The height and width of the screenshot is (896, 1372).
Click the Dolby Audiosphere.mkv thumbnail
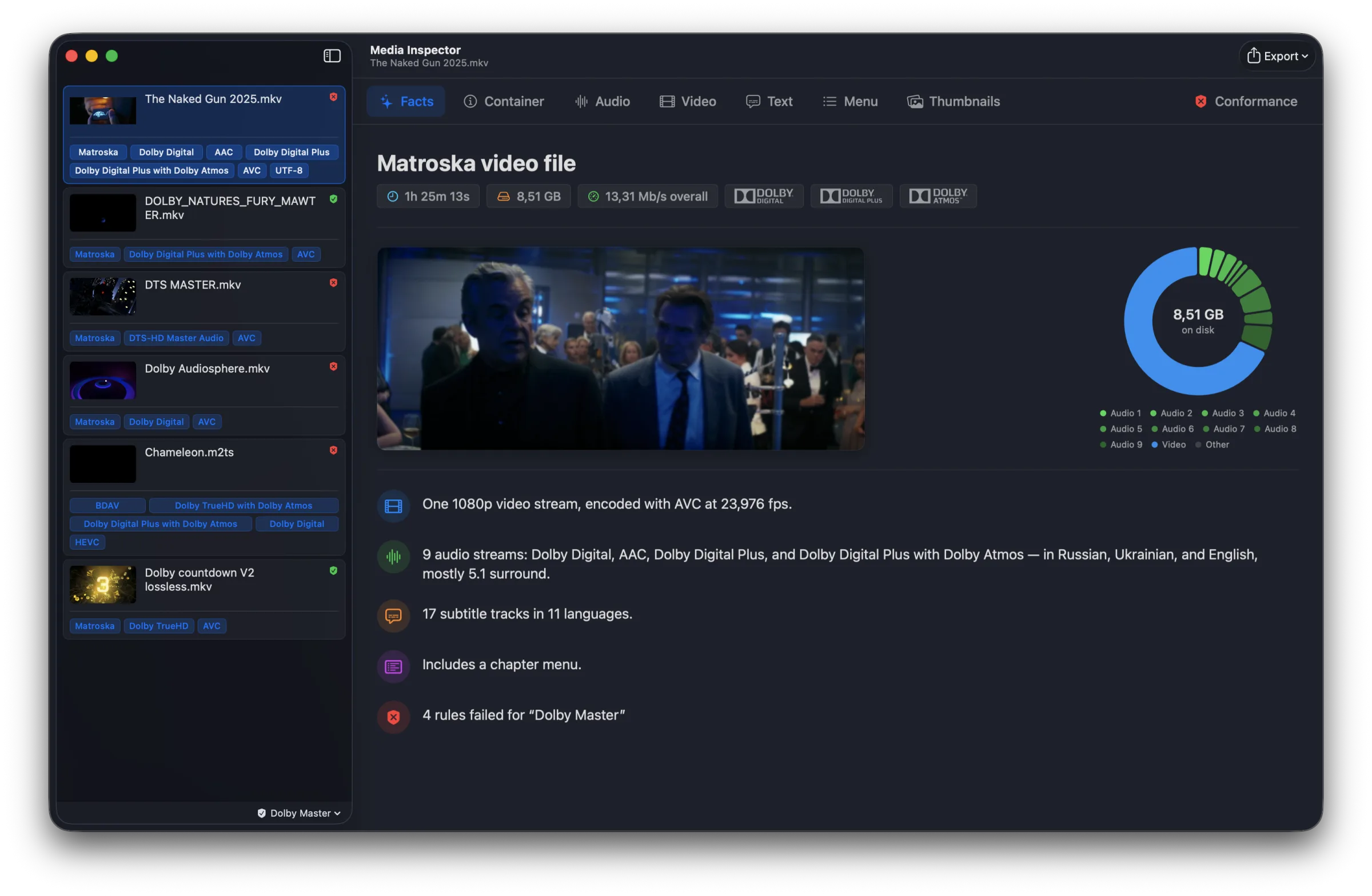pos(102,381)
